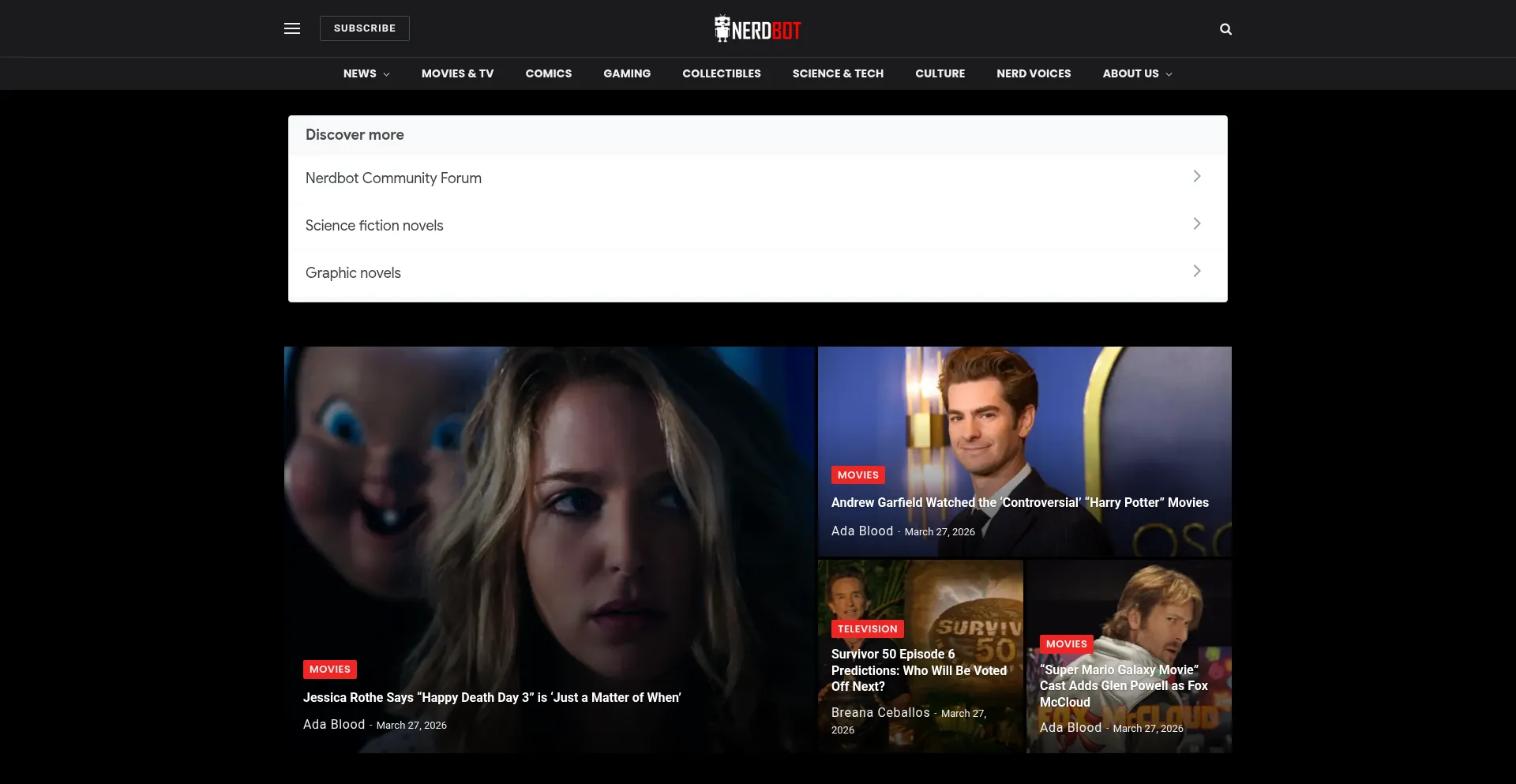The width and height of the screenshot is (1516, 784).
Task: Open the hamburger menu icon
Action: point(292,28)
